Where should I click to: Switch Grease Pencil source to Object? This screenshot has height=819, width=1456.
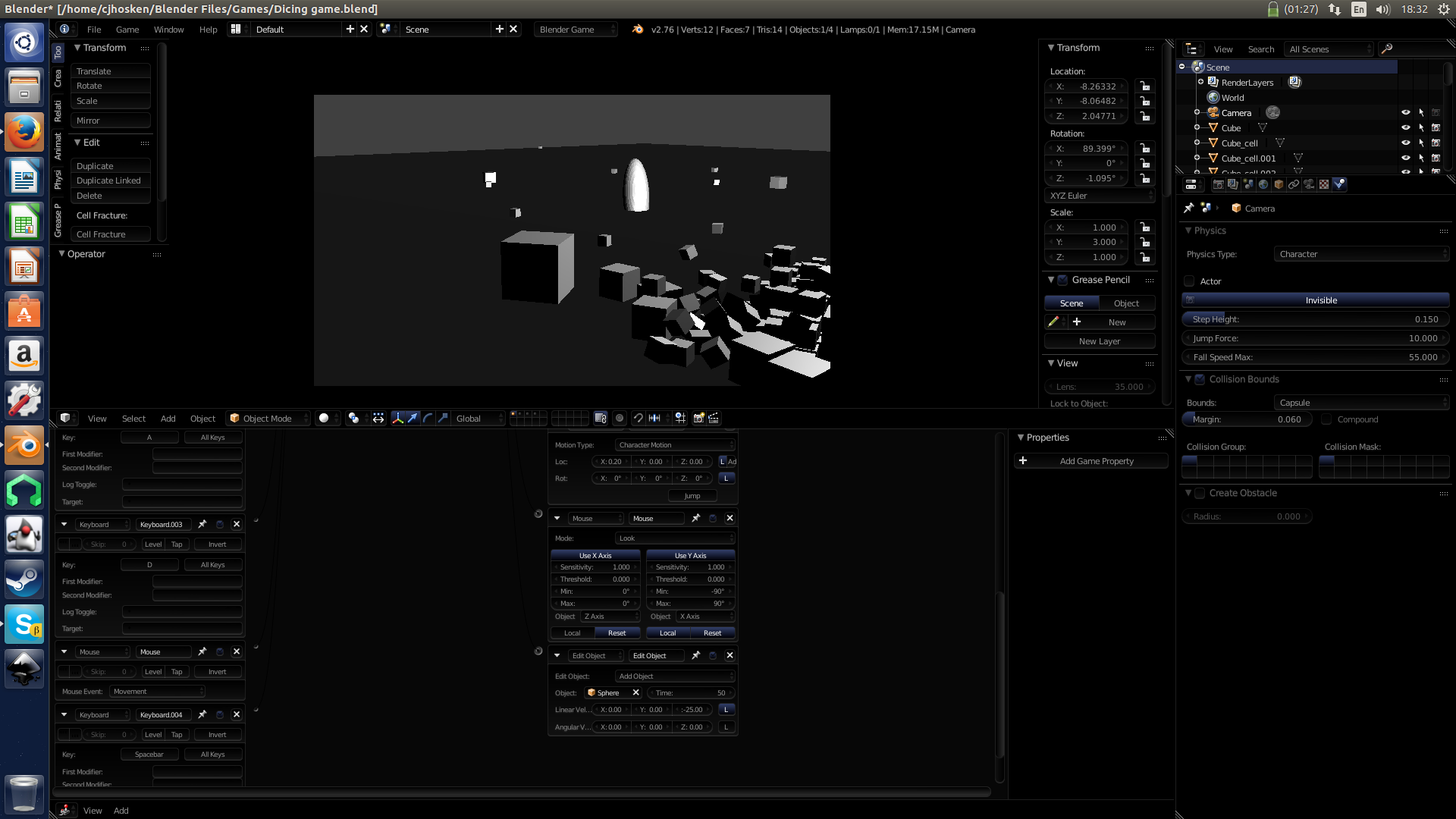1126,303
